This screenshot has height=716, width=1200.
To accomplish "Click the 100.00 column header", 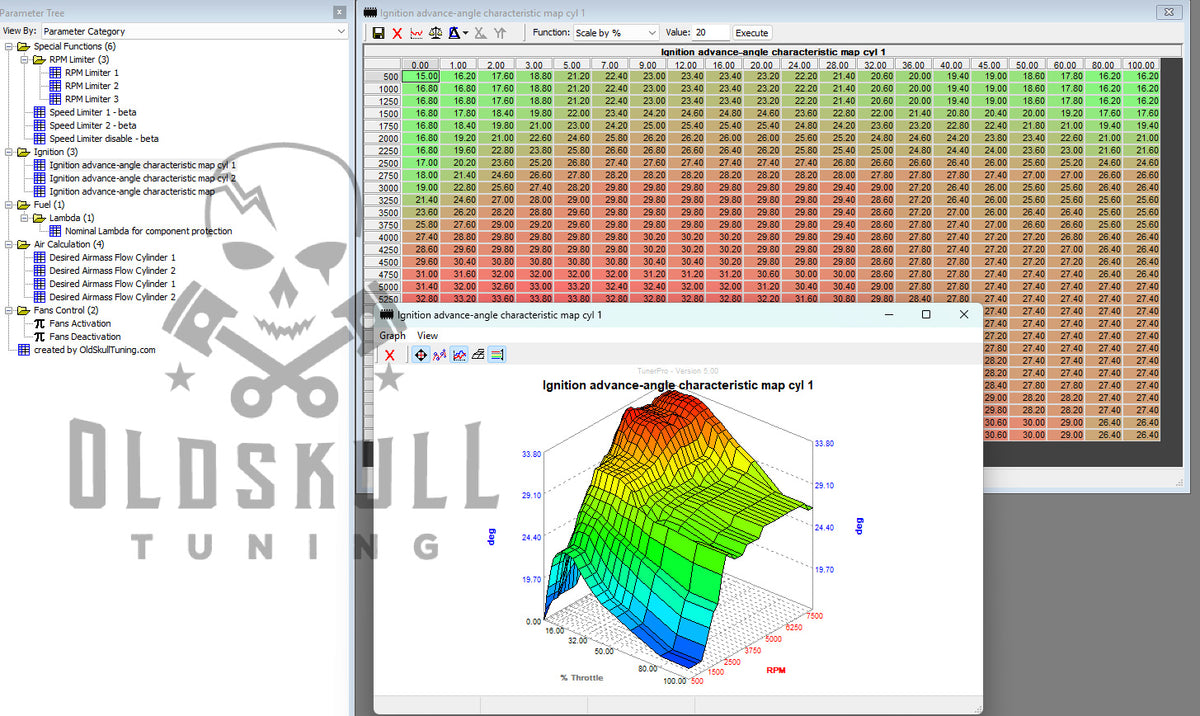I will [x=1141, y=65].
